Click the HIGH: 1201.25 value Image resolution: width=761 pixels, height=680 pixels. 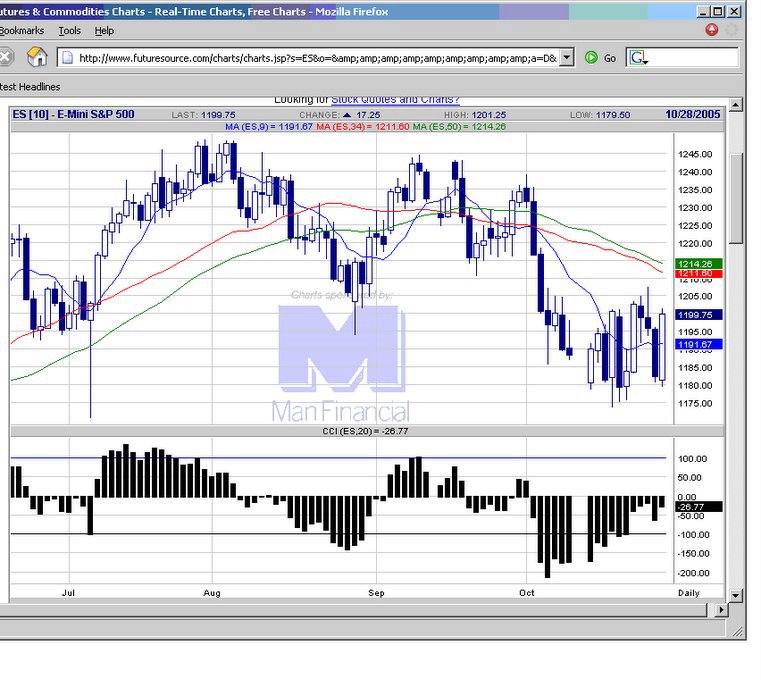pyautogui.click(x=475, y=115)
